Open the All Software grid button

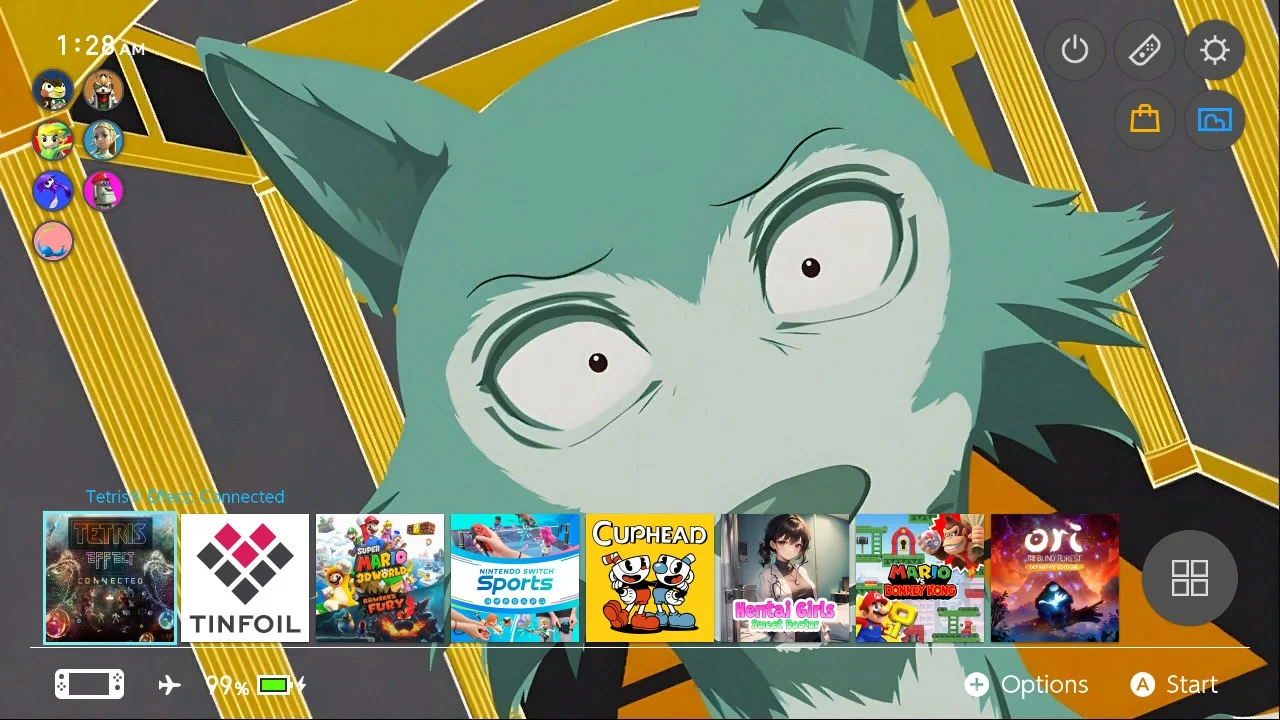pos(1190,578)
